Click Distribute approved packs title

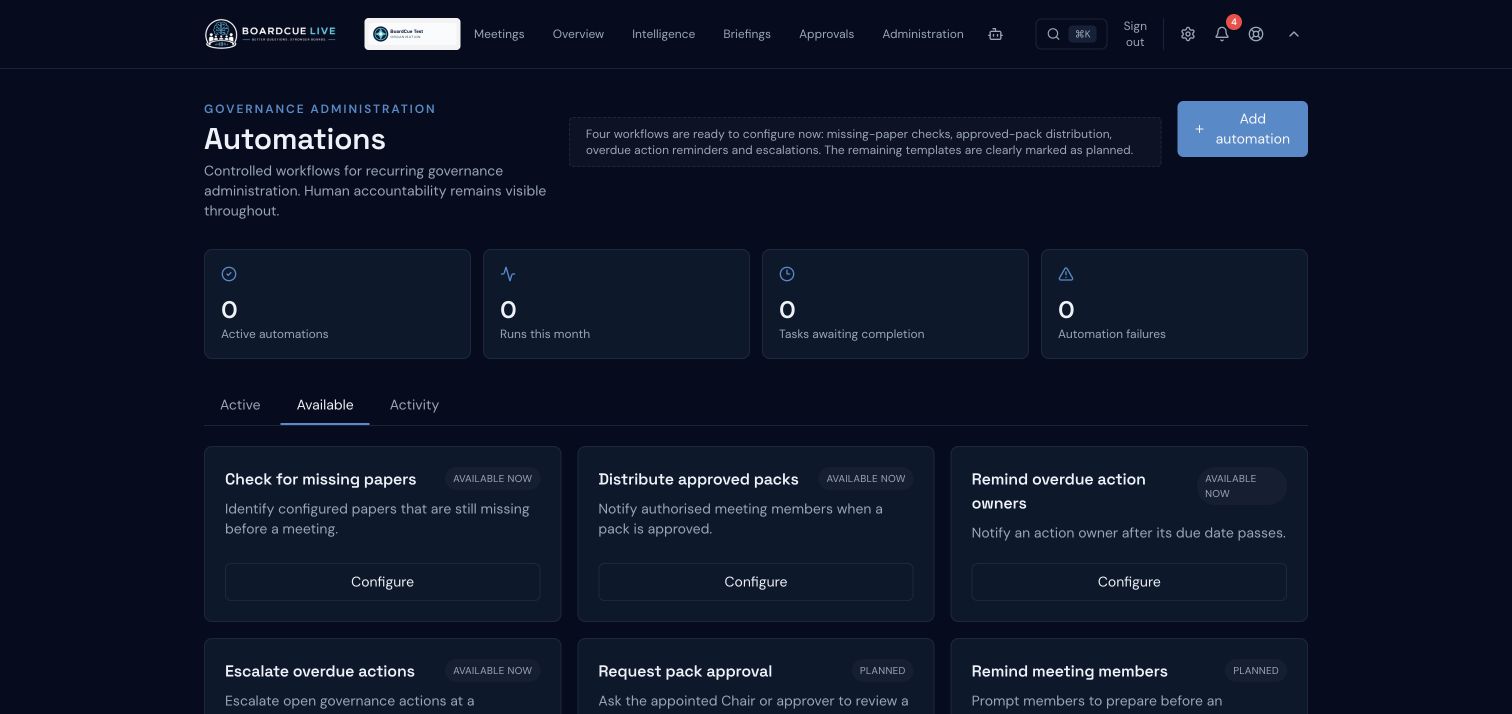point(698,479)
